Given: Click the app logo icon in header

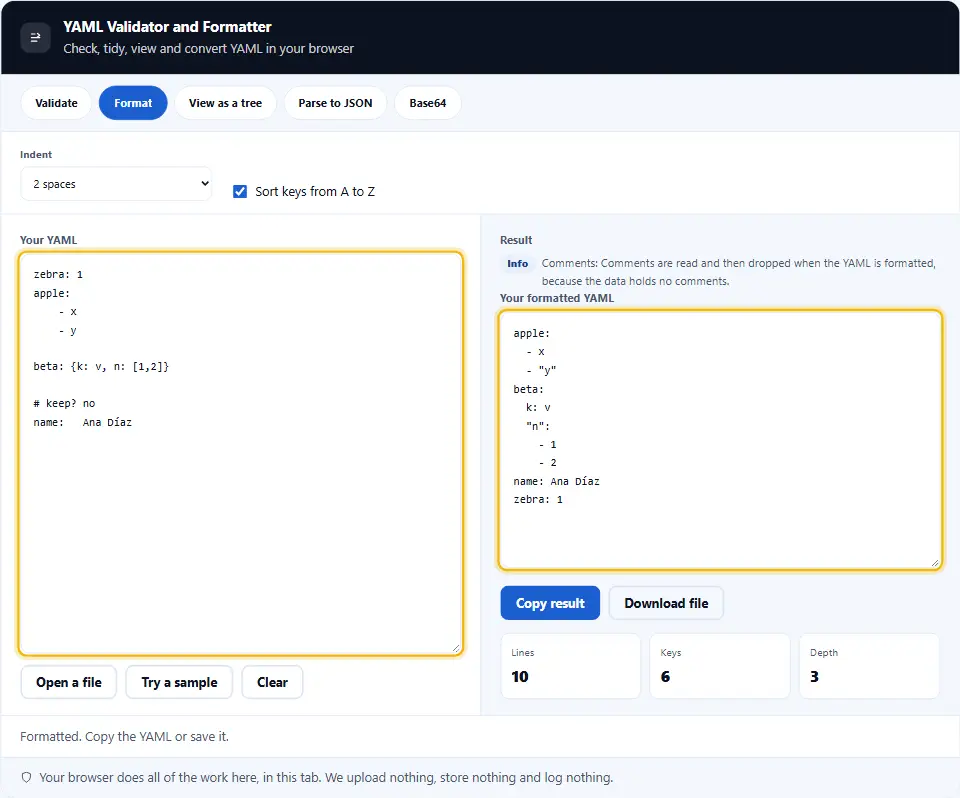Looking at the screenshot, I should click(x=36, y=37).
